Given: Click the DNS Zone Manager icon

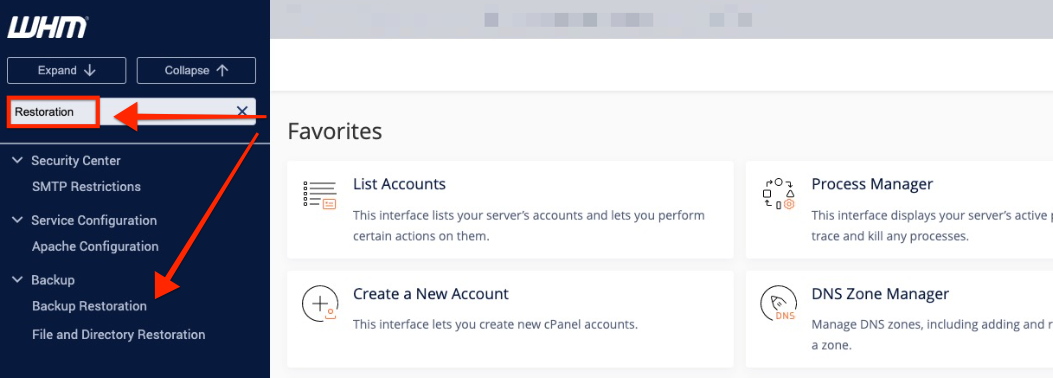Looking at the screenshot, I should pos(778,305).
